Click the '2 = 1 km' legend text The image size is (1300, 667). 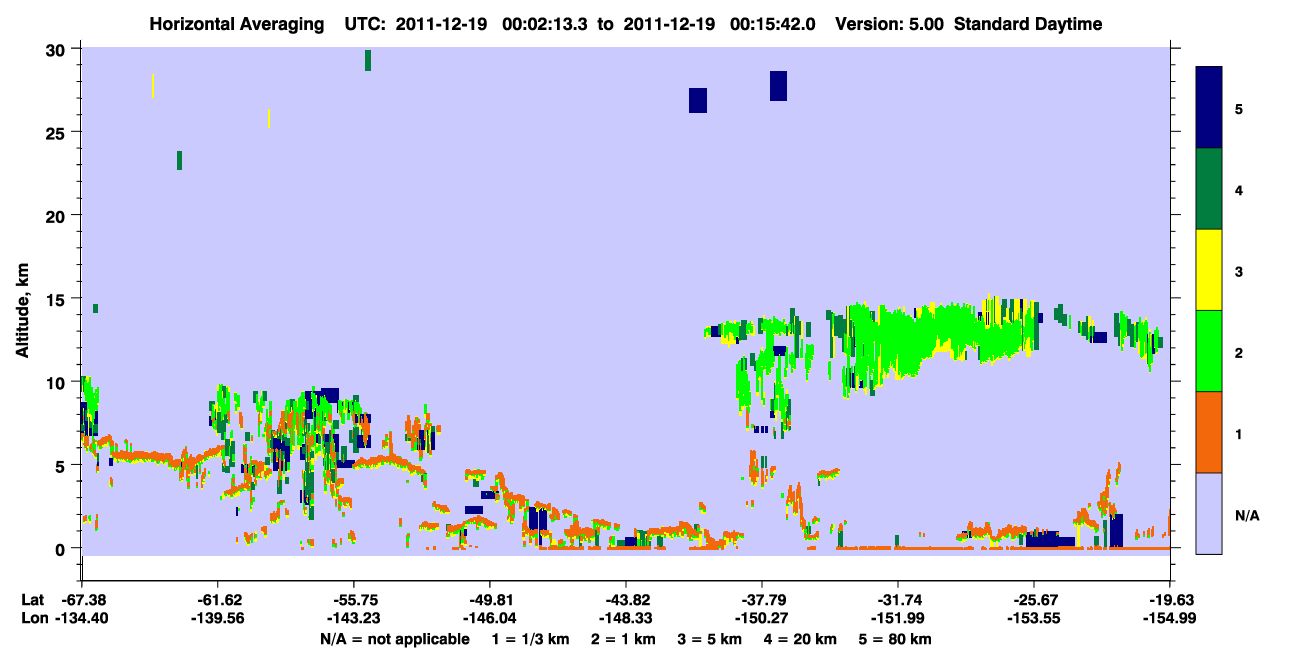(x=624, y=639)
